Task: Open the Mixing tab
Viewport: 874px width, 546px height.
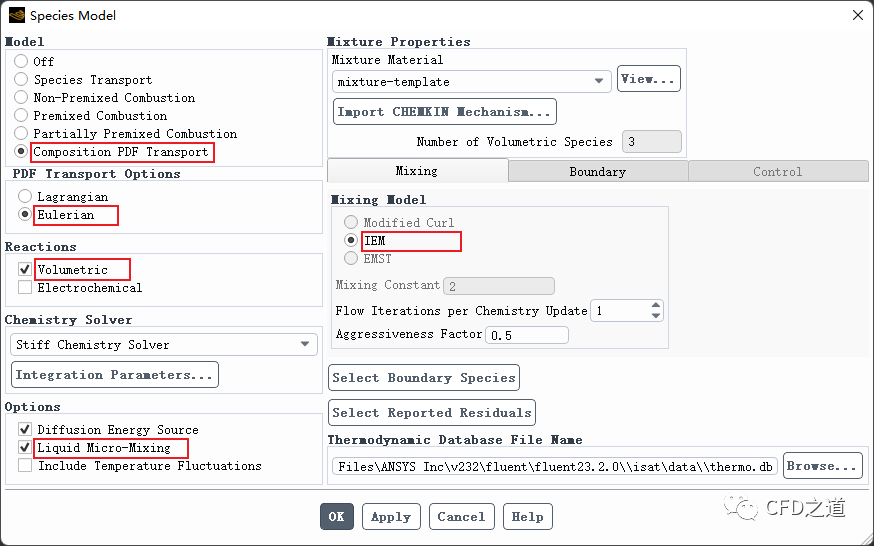Action: point(416,172)
